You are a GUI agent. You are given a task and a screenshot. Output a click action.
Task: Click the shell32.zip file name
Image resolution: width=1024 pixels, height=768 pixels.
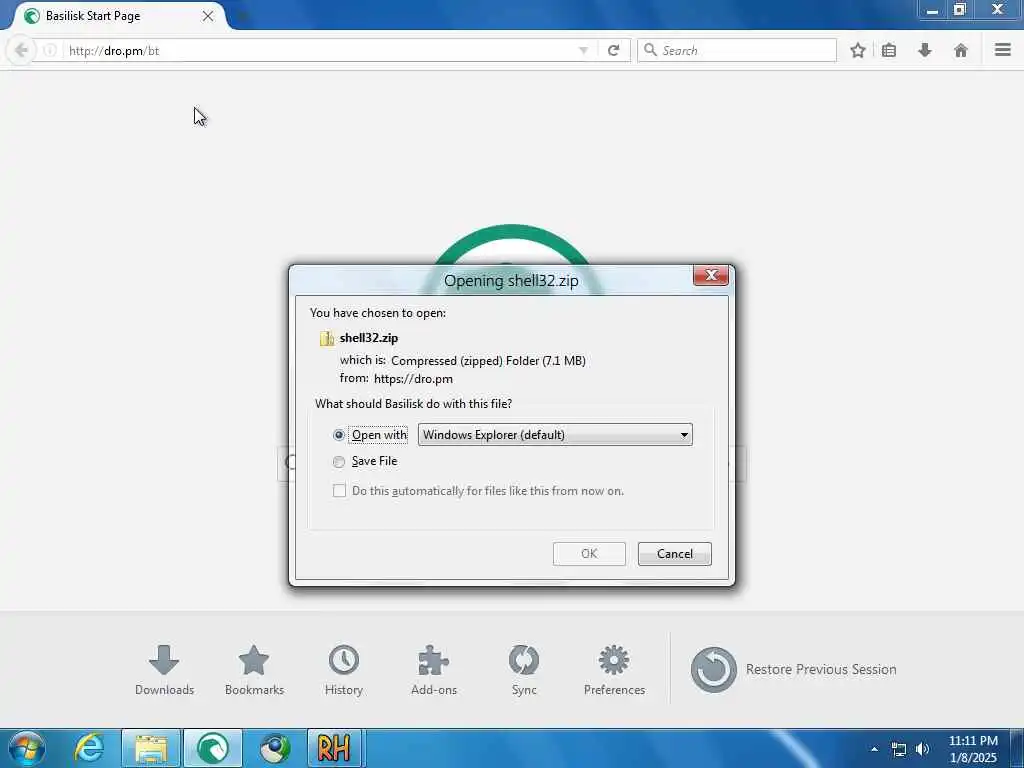coord(369,338)
